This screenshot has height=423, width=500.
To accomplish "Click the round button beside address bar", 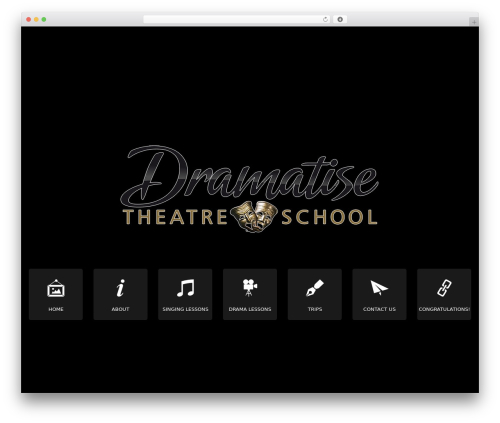I will point(340,19).
